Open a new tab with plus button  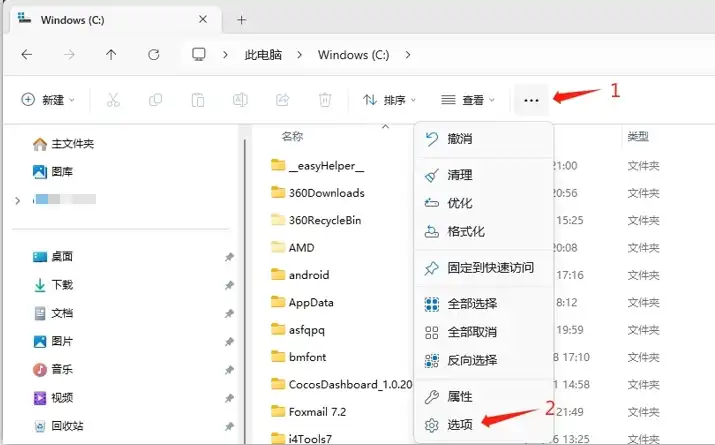pos(242,20)
